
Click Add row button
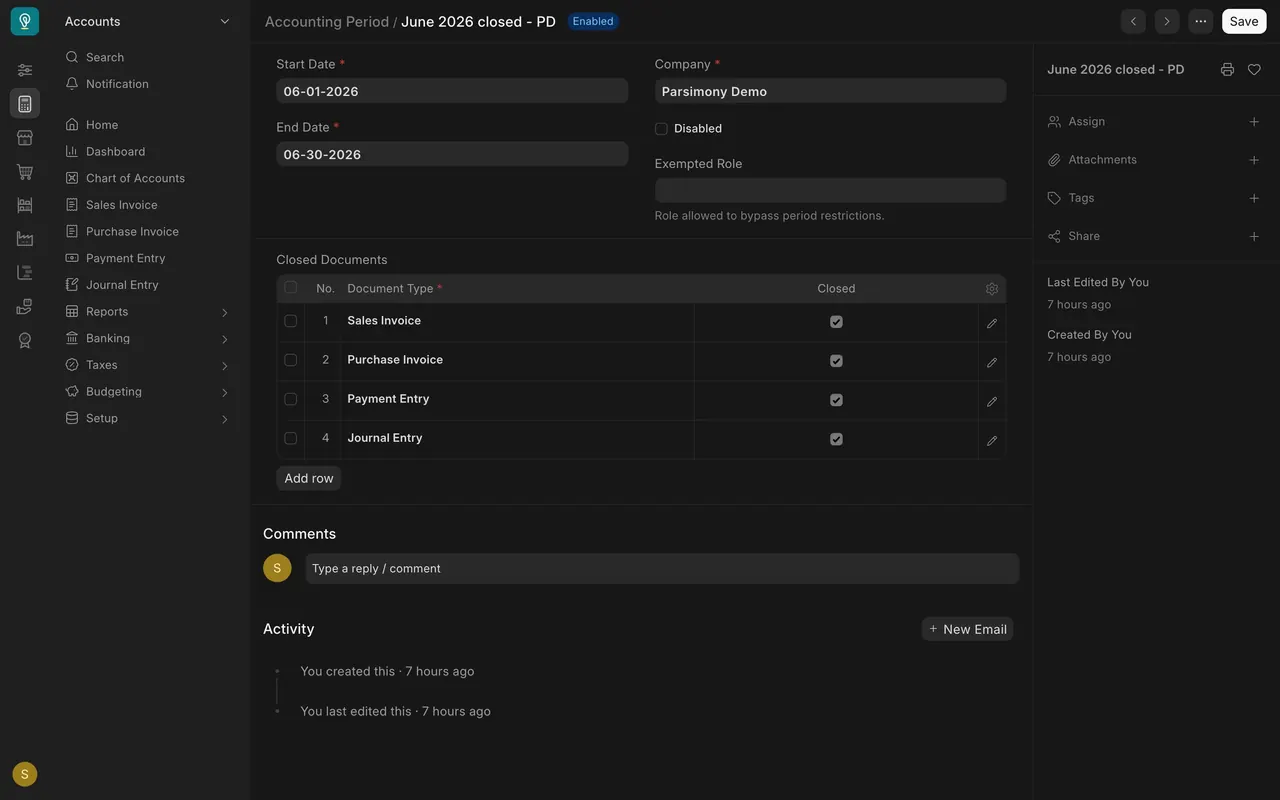tap(309, 478)
